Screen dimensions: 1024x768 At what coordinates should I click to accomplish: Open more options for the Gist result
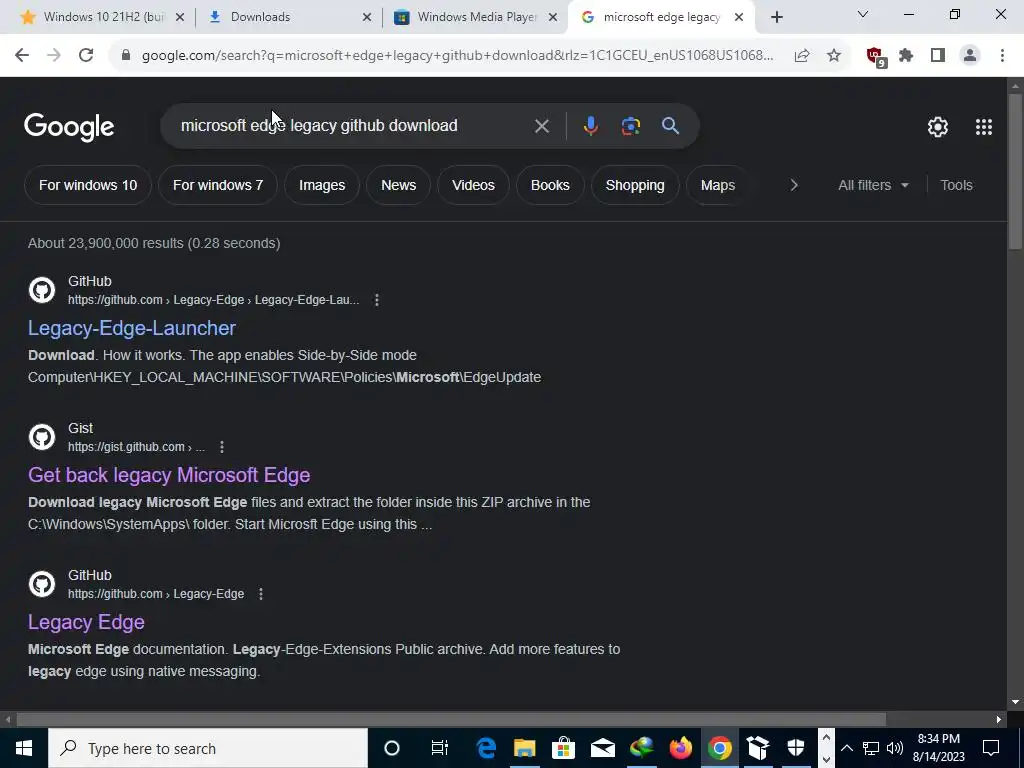pyautogui.click(x=222, y=447)
